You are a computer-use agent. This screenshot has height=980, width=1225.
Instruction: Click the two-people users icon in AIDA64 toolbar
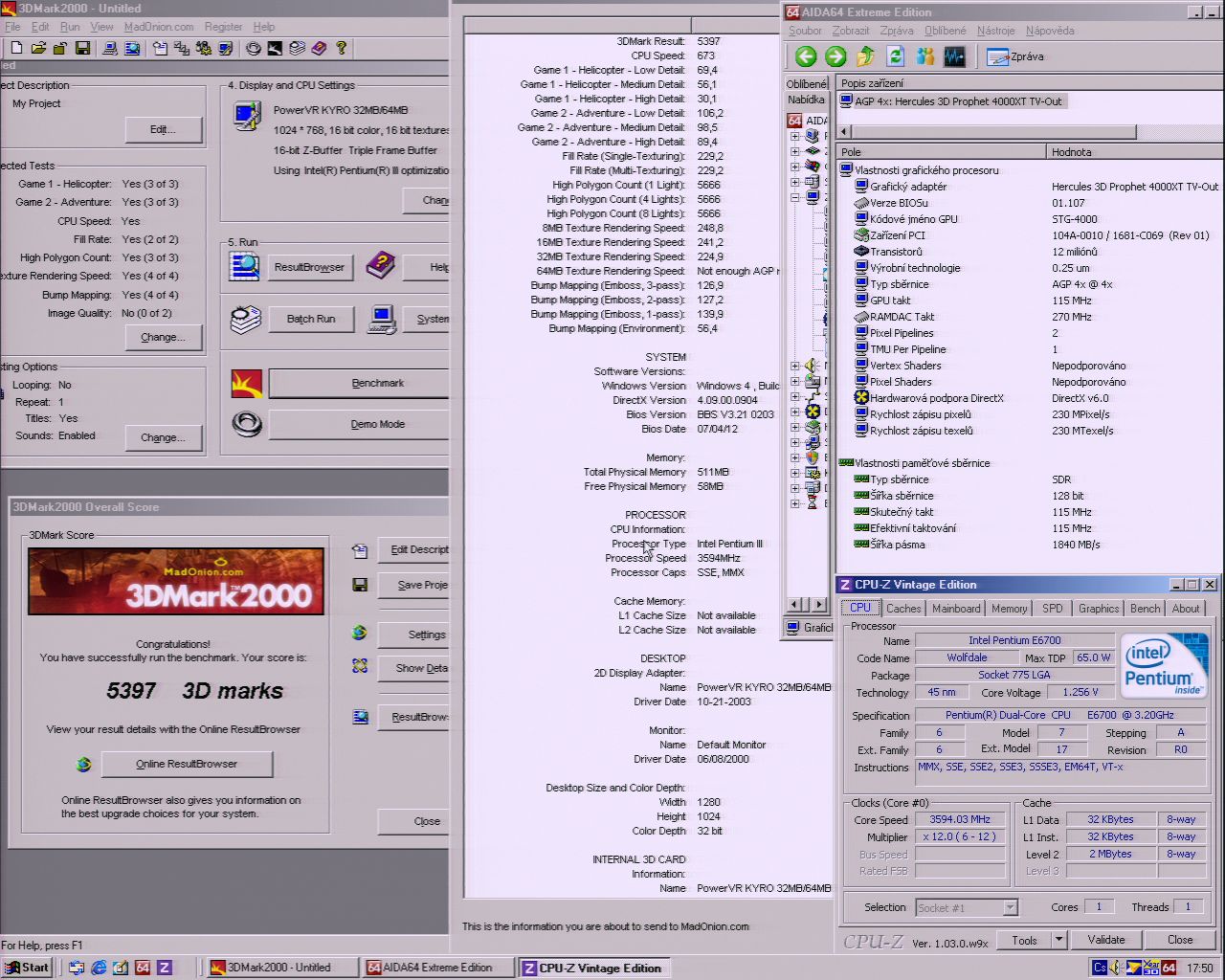[x=924, y=56]
